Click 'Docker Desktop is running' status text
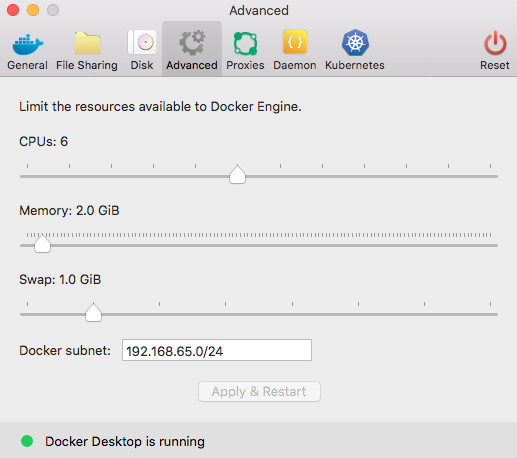 125,441
